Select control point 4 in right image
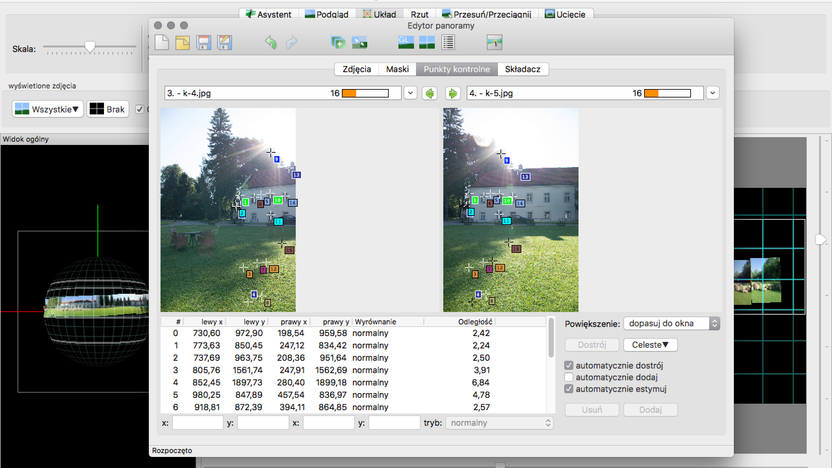This screenshot has width=832, height=468. [x=478, y=294]
